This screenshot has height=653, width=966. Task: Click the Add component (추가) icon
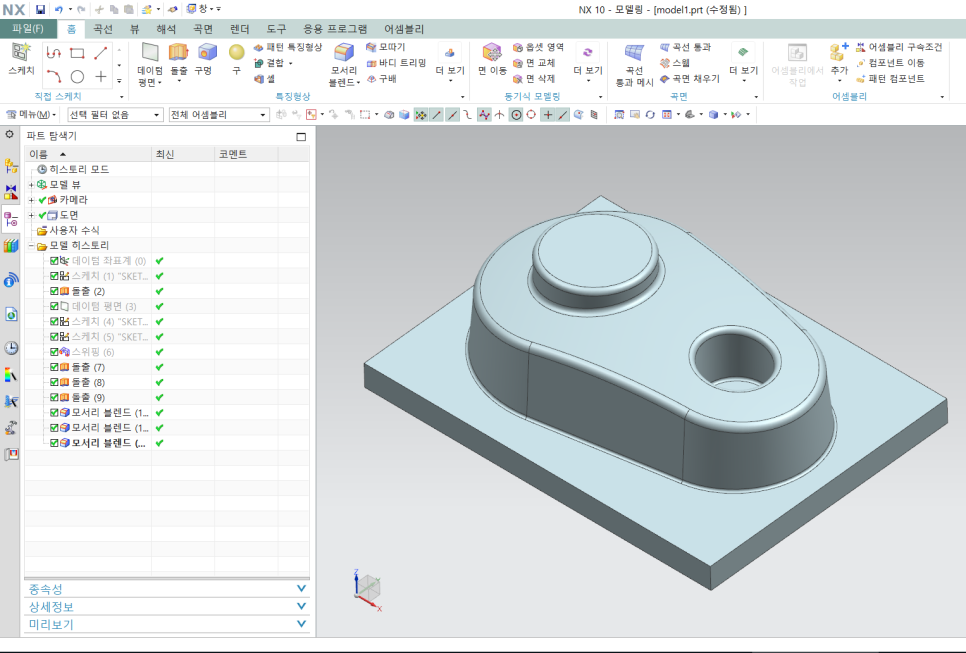[x=838, y=52]
